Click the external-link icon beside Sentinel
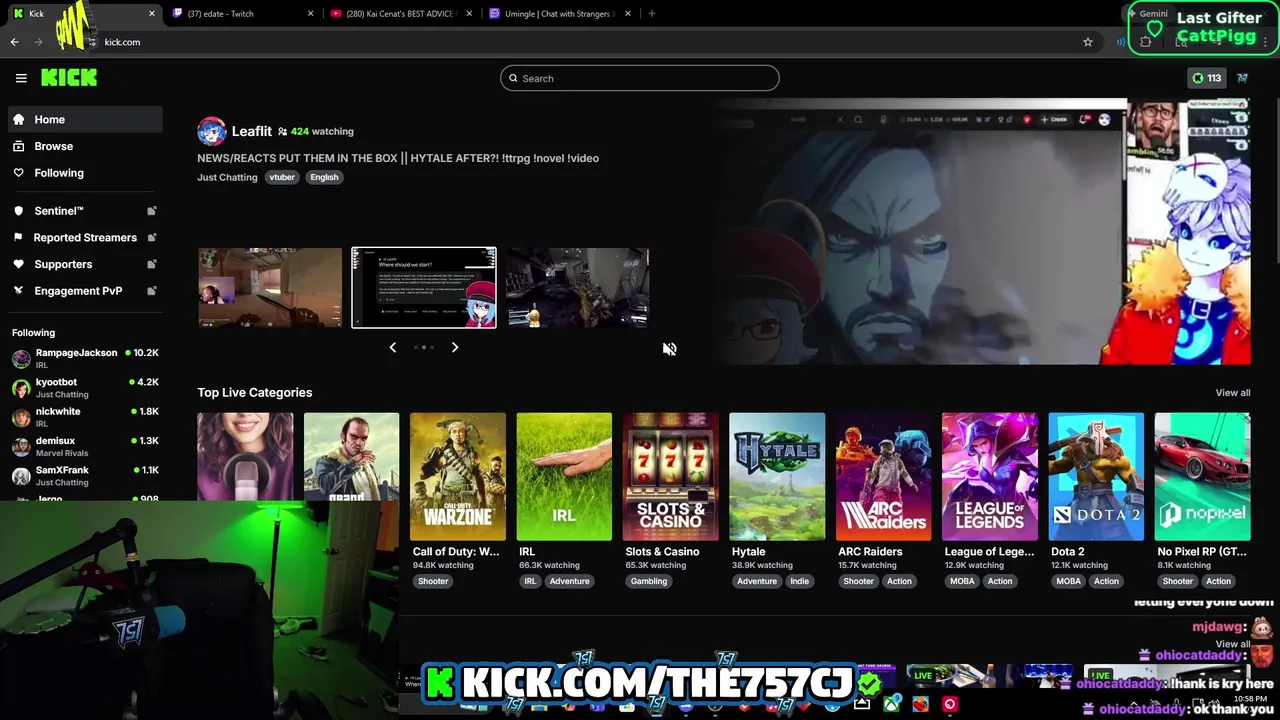The height and width of the screenshot is (720, 1280). [152, 211]
